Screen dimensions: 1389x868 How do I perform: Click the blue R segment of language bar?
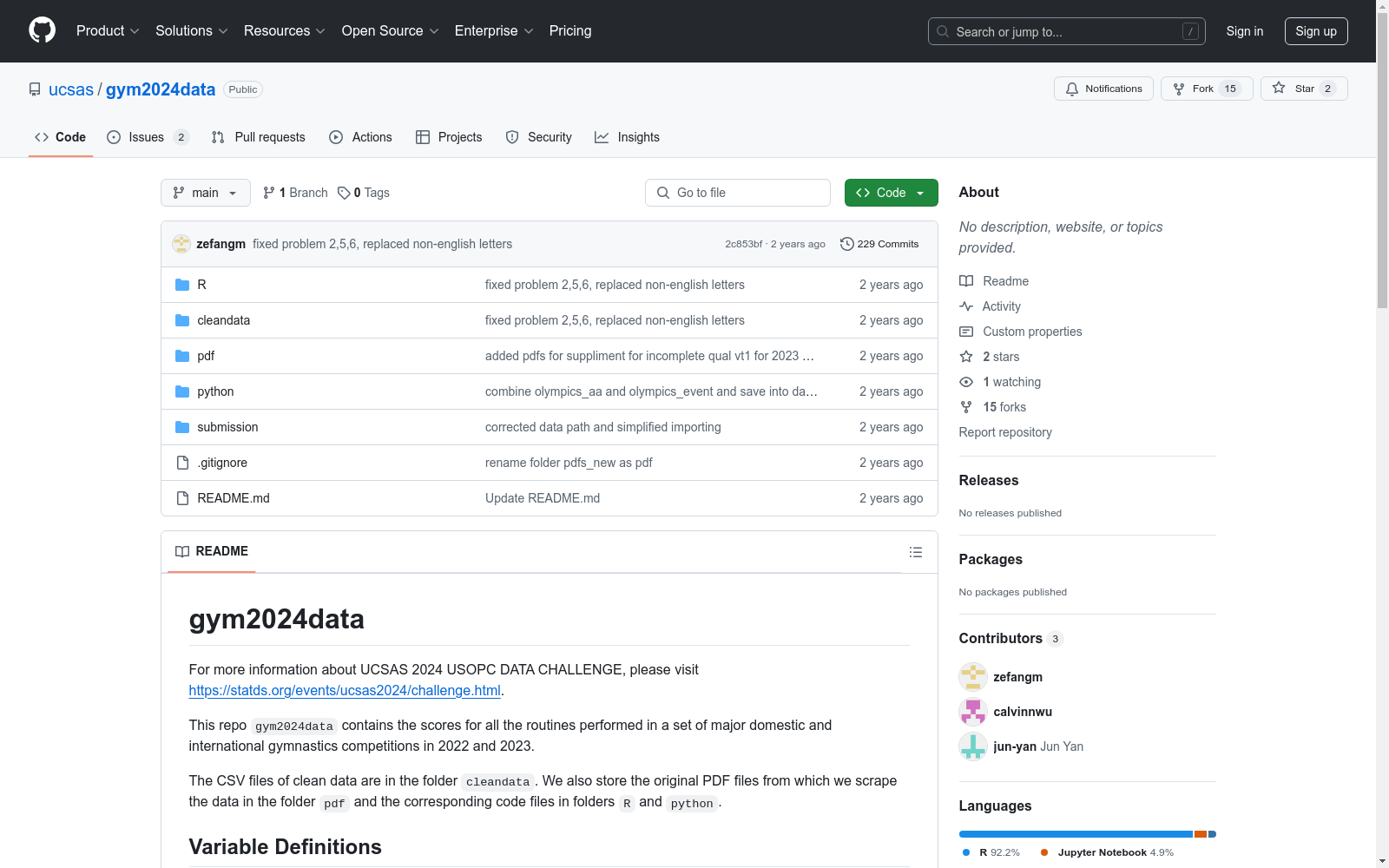coord(1076,834)
